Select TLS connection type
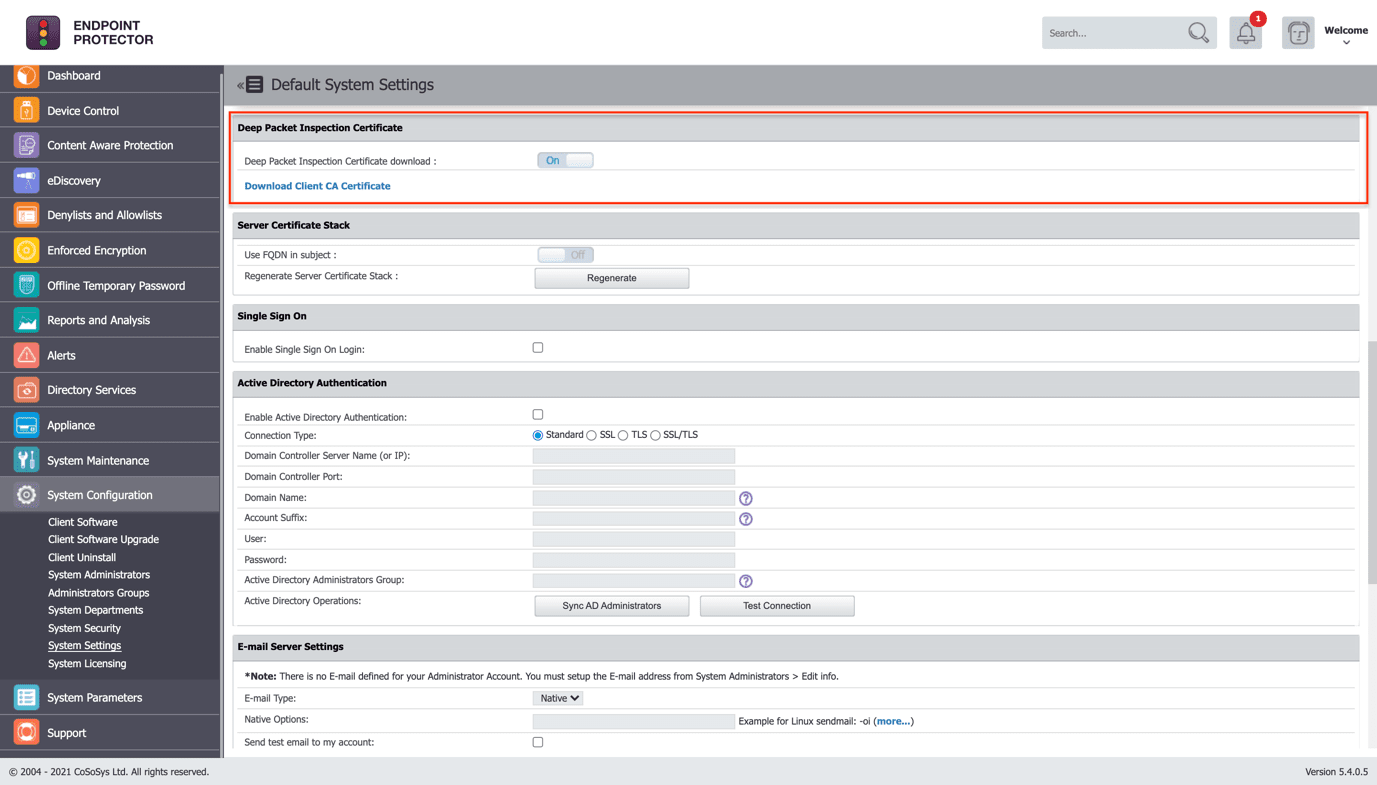Viewport: 1377px width, 785px height. [x=623, y=435]
